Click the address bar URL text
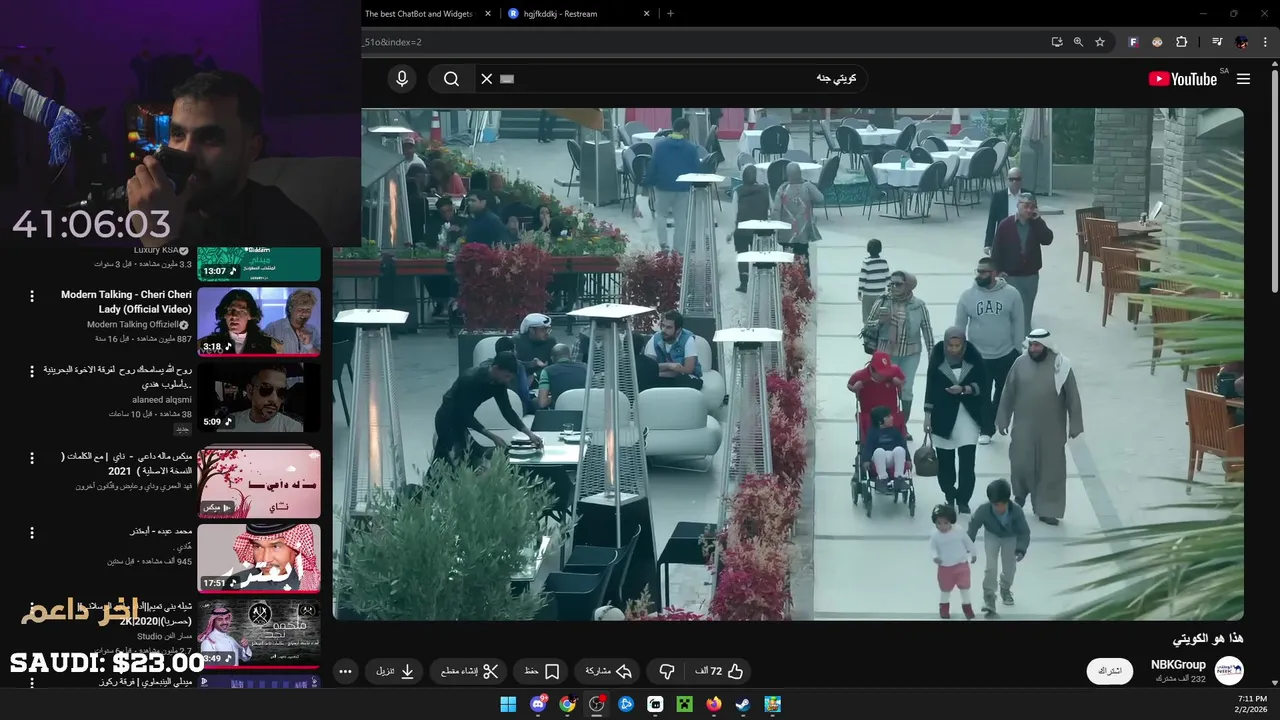1280x720 pixels. point(392,42)
